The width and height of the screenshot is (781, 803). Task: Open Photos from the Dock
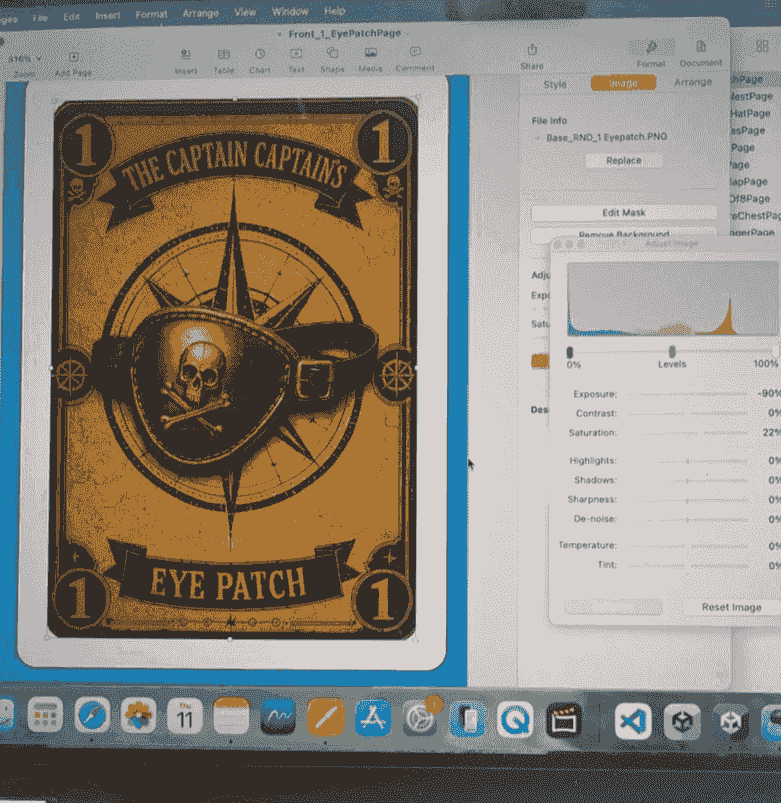(138, 715)
